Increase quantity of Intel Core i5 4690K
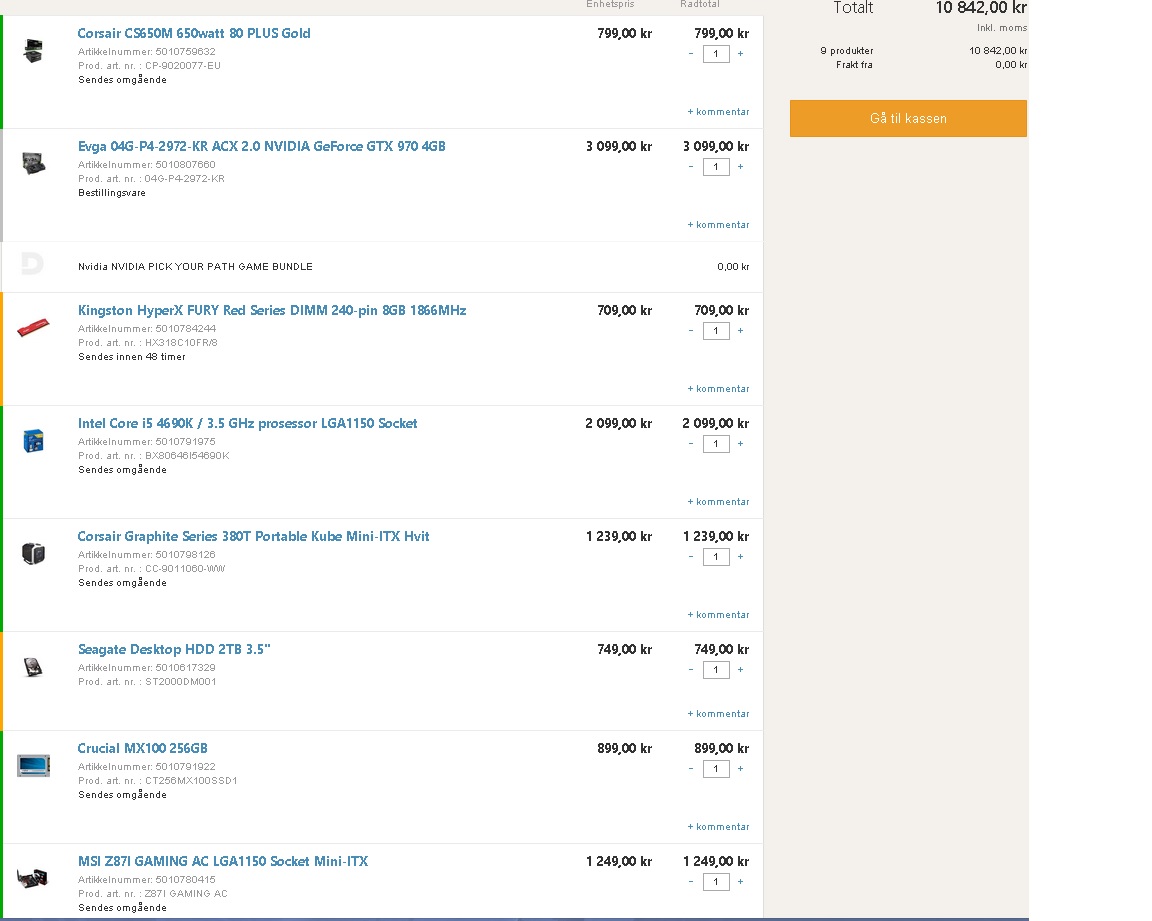 tap(741, 444)
